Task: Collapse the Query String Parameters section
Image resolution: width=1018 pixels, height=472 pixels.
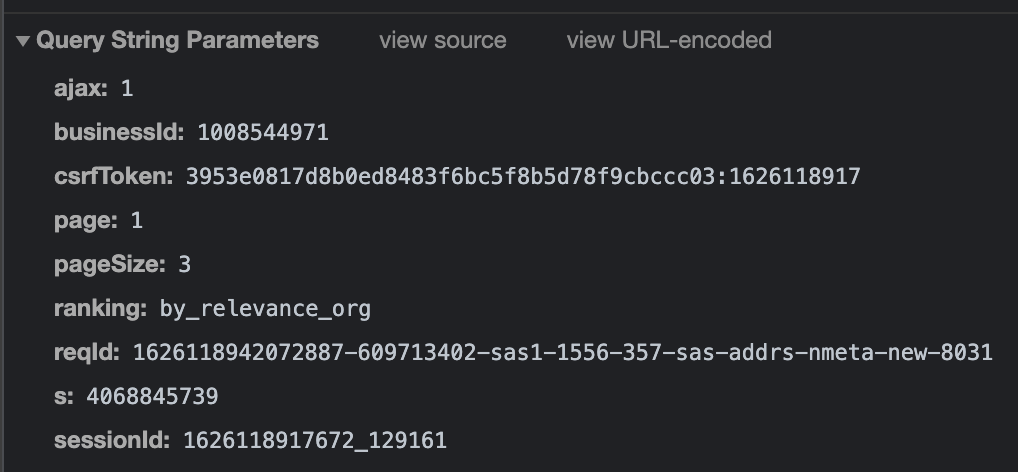Action: click(23, 41)
